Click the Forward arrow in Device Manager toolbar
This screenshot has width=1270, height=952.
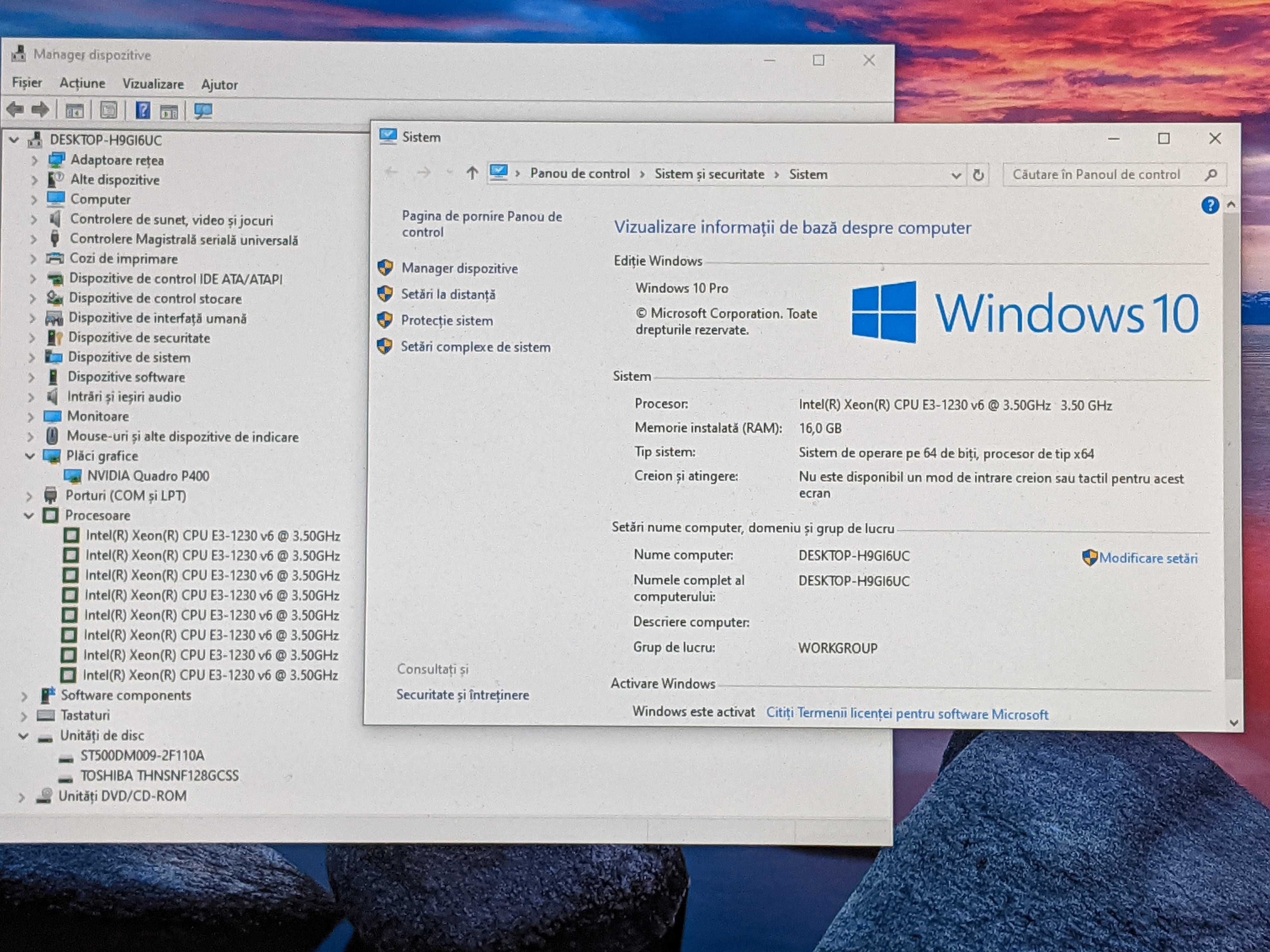40,109
